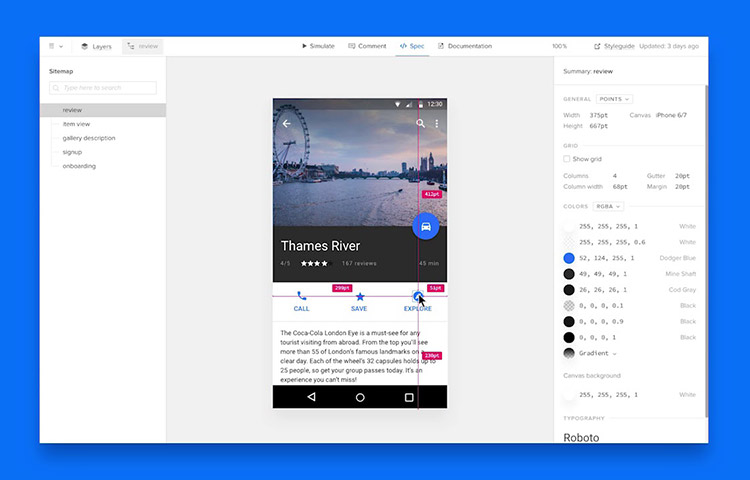Open the Documentation tab

[x=465, y=46]
